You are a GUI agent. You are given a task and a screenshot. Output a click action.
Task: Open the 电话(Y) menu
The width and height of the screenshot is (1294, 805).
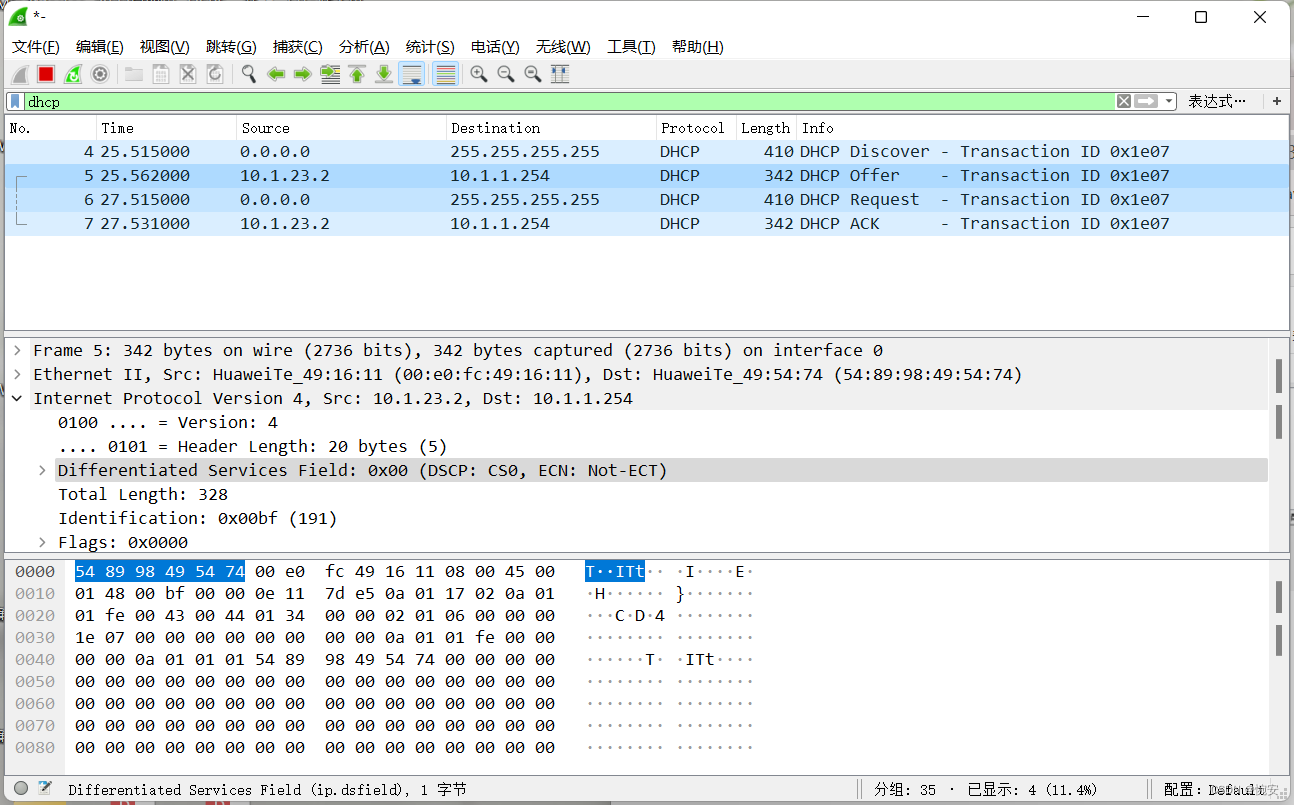(495, 47)
